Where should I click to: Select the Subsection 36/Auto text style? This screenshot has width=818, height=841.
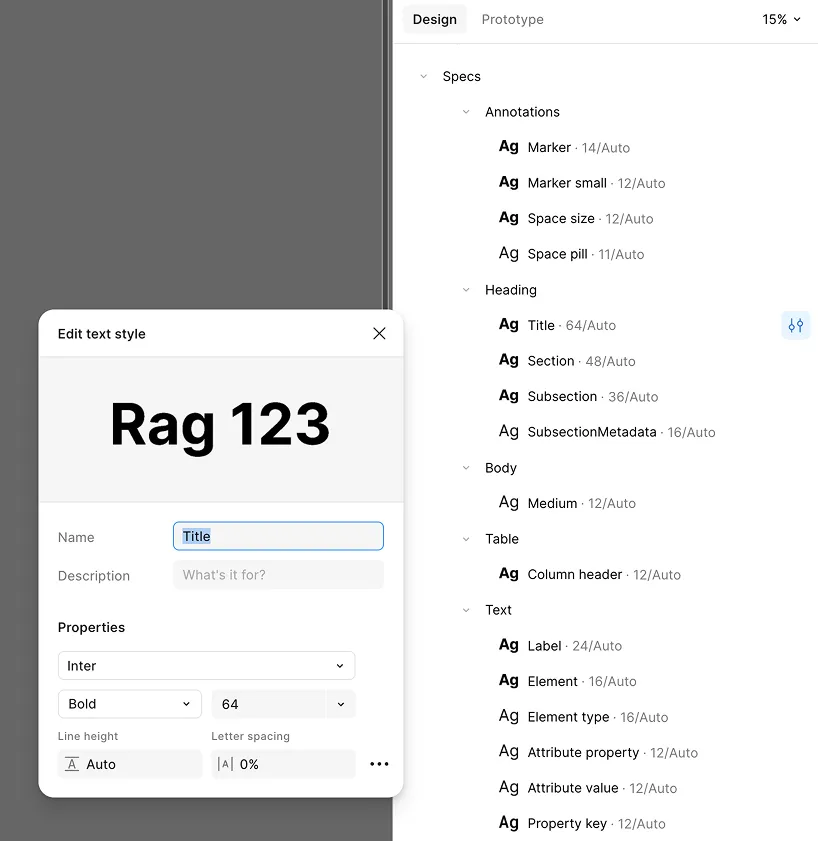pos(593,396)
